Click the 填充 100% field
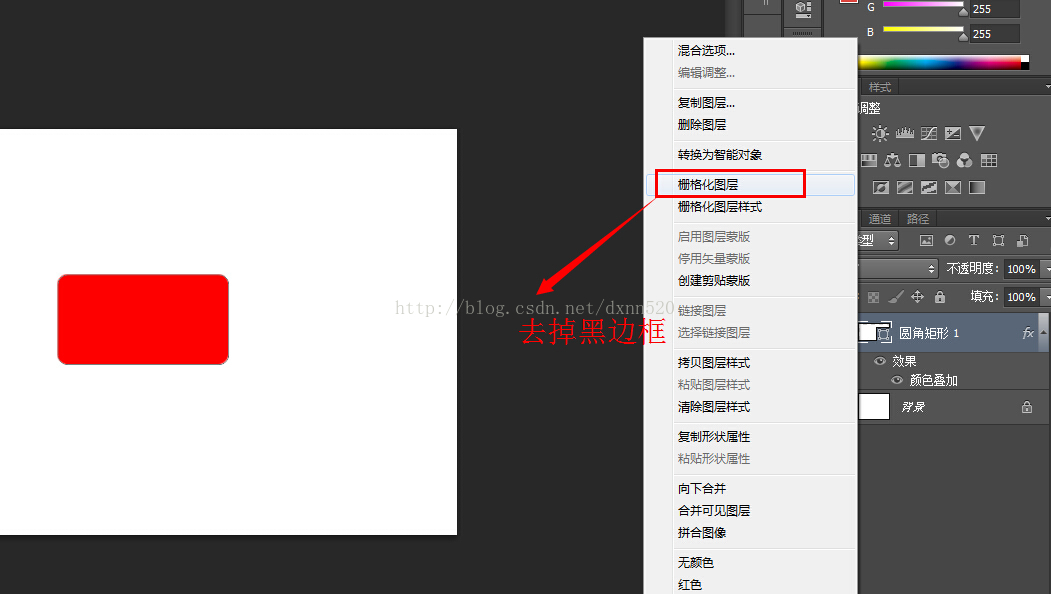This screenshot has height=594, width=1051. tap(1022, 296)
